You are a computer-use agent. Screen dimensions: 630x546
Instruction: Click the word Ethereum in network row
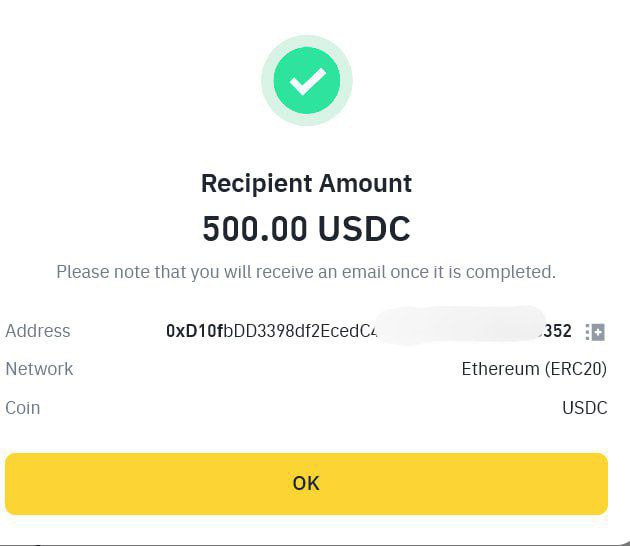[500, 369]
